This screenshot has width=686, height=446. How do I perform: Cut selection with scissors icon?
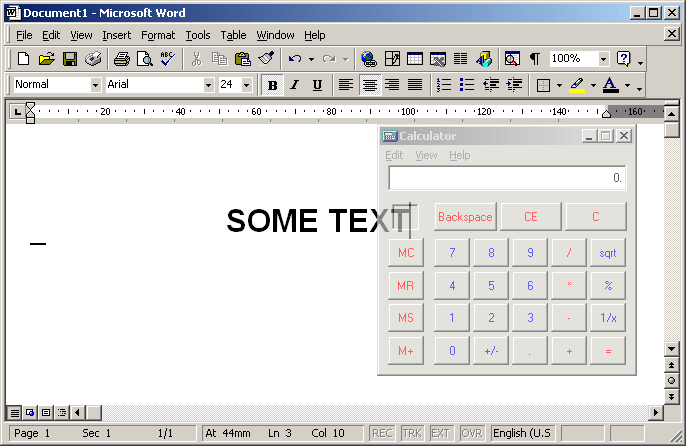point(196,59)
